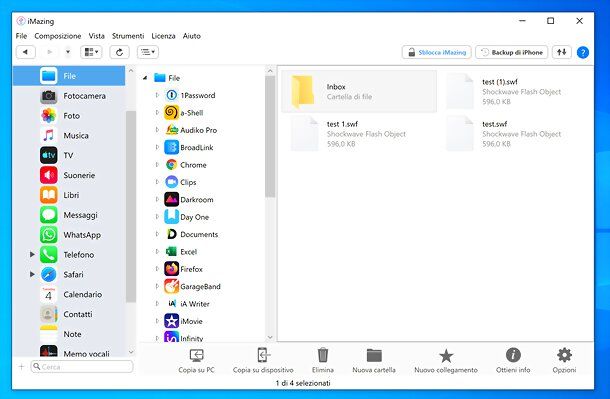The image size is (610, 399).
Task: Click the Nuovo collegamento star icon
Action: coord(446,356)
